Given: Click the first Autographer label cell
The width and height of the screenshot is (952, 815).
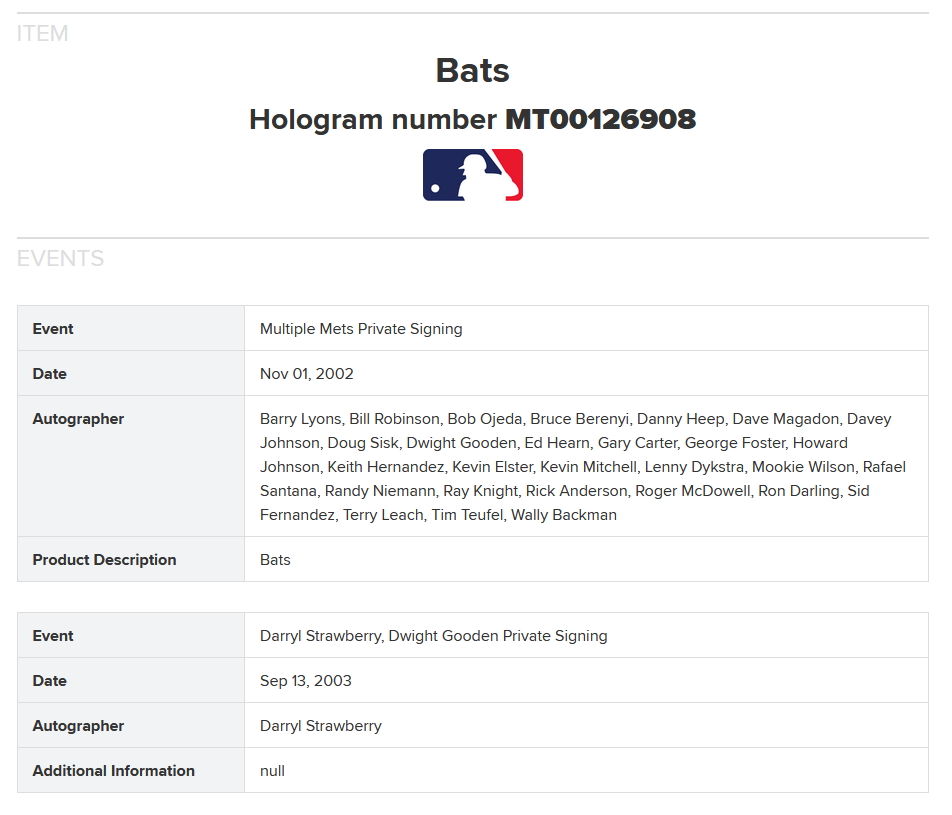Looking at the screenshot, I should (131, 466).
